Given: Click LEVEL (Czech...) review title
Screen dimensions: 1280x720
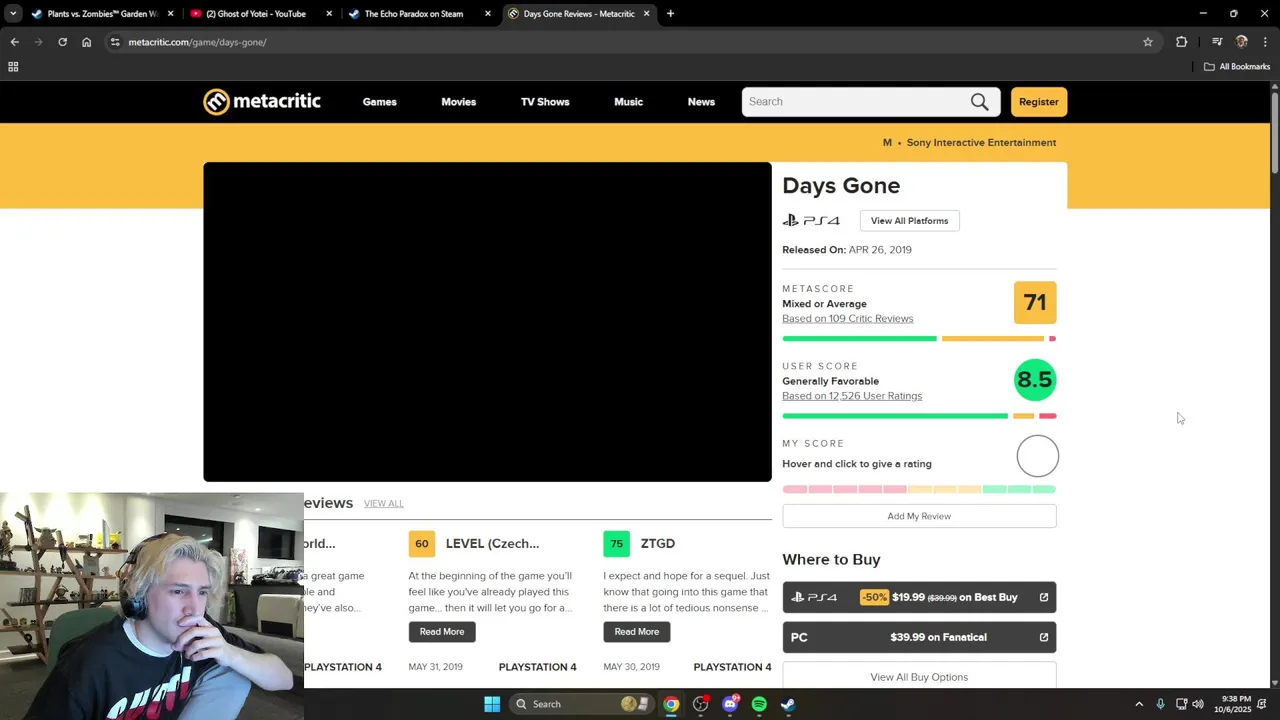Looking at the screenshot, I should tap(492, 544).
